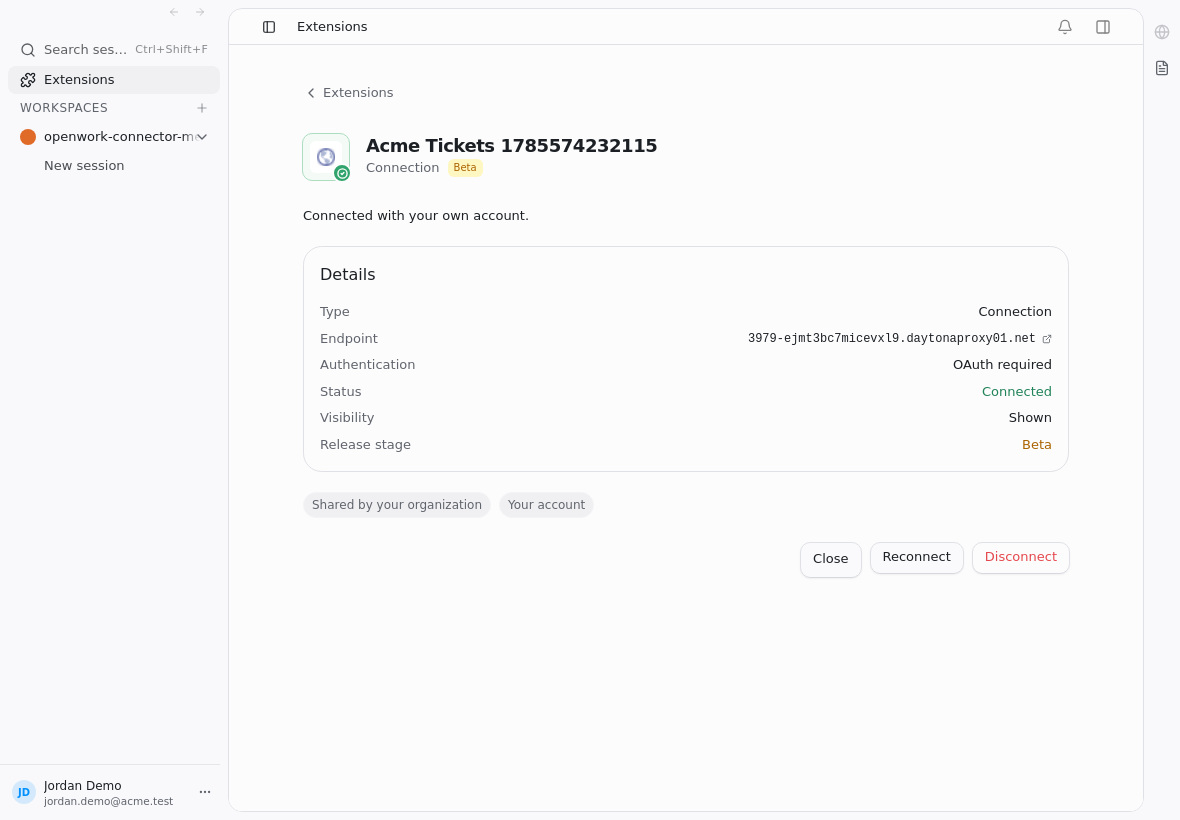Click the green Connected status value
Image resolution: width=1180 pixels, height=820 pixels.
tap(1016, 391)
